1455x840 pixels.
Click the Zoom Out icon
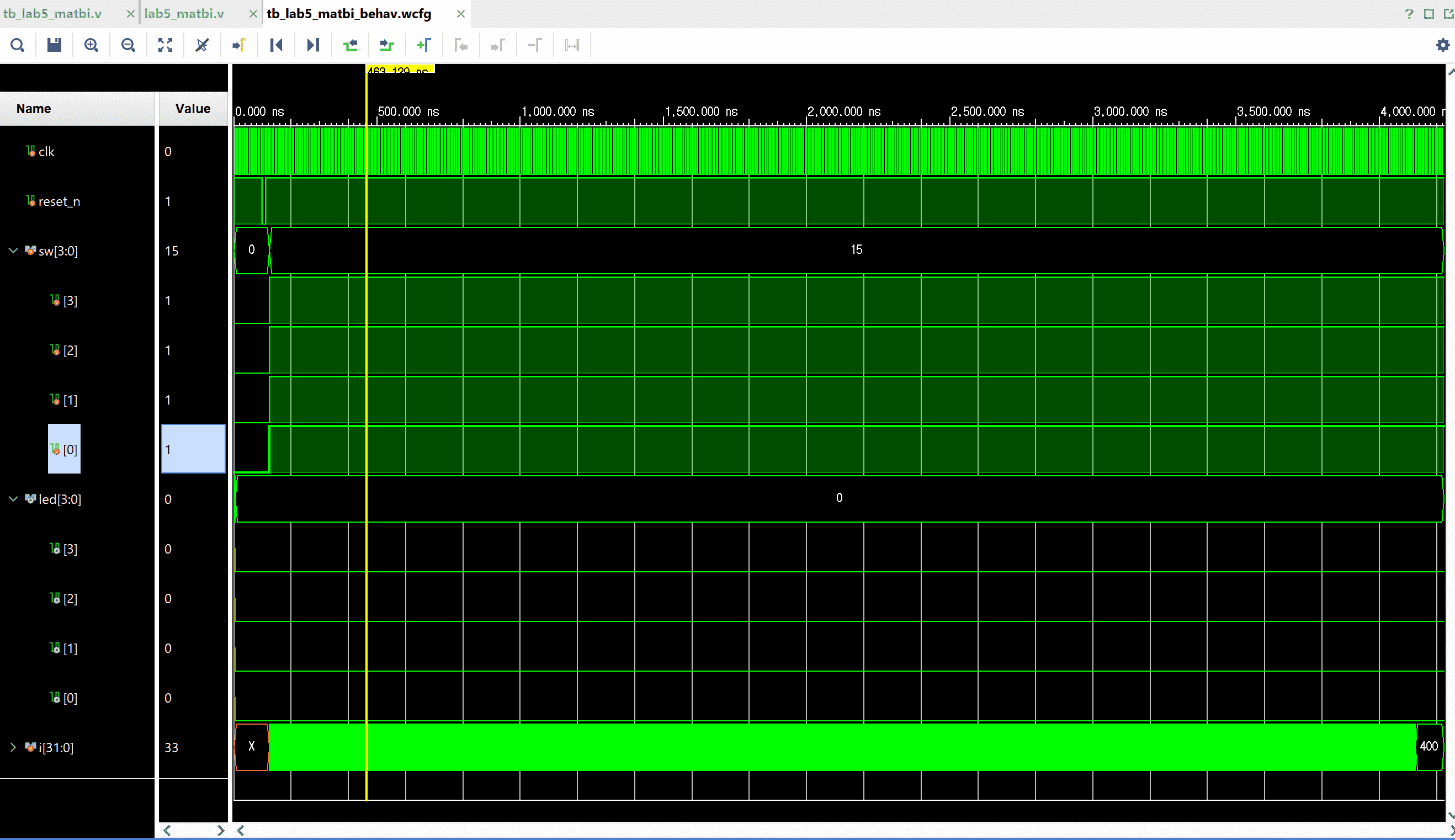click(x=128, y=45)
